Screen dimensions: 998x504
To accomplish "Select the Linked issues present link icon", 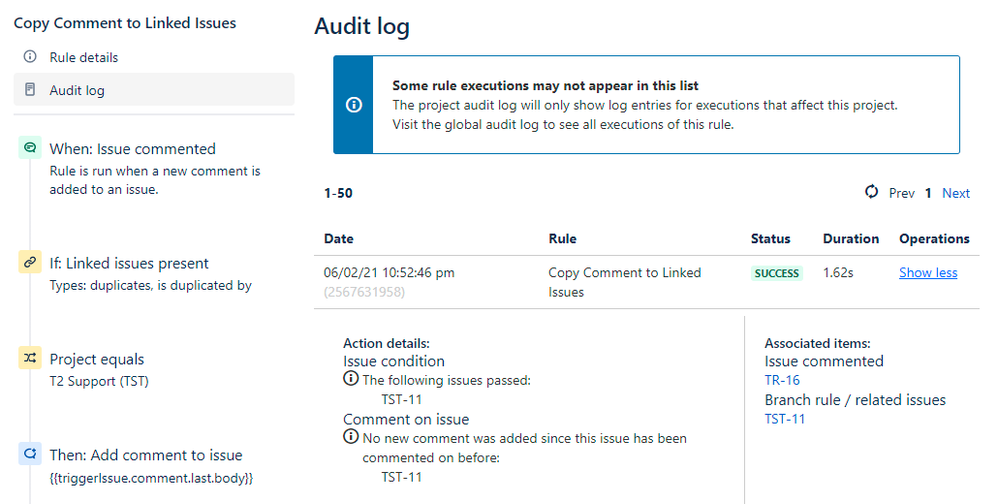I will [30, 262].
